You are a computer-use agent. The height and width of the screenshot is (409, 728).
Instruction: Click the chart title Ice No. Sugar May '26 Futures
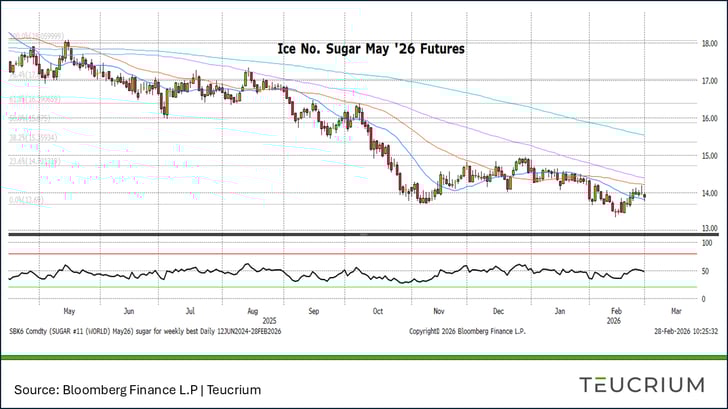pyautogui.click(x=370, y=48)
